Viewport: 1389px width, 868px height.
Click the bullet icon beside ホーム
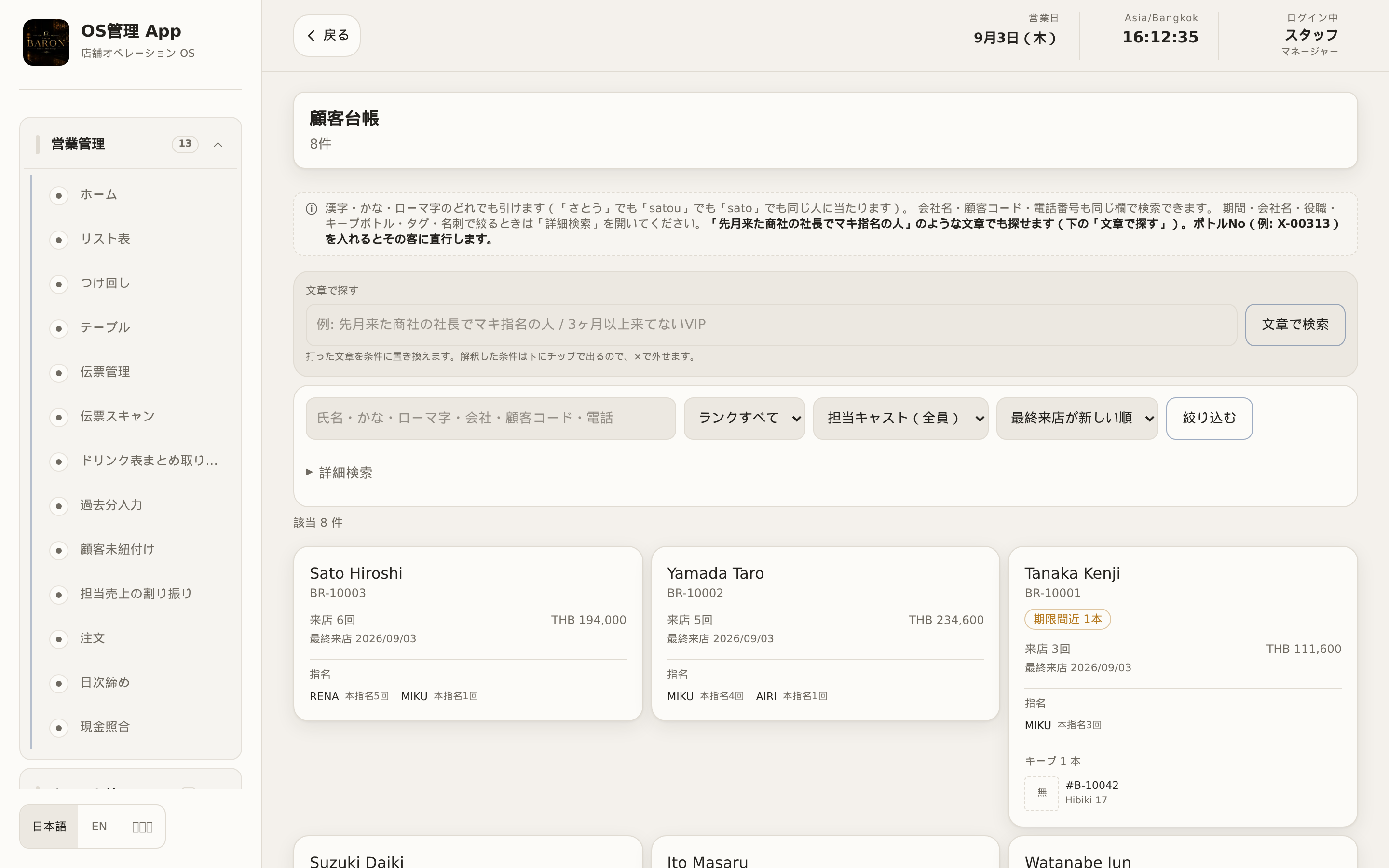point(58,196)
